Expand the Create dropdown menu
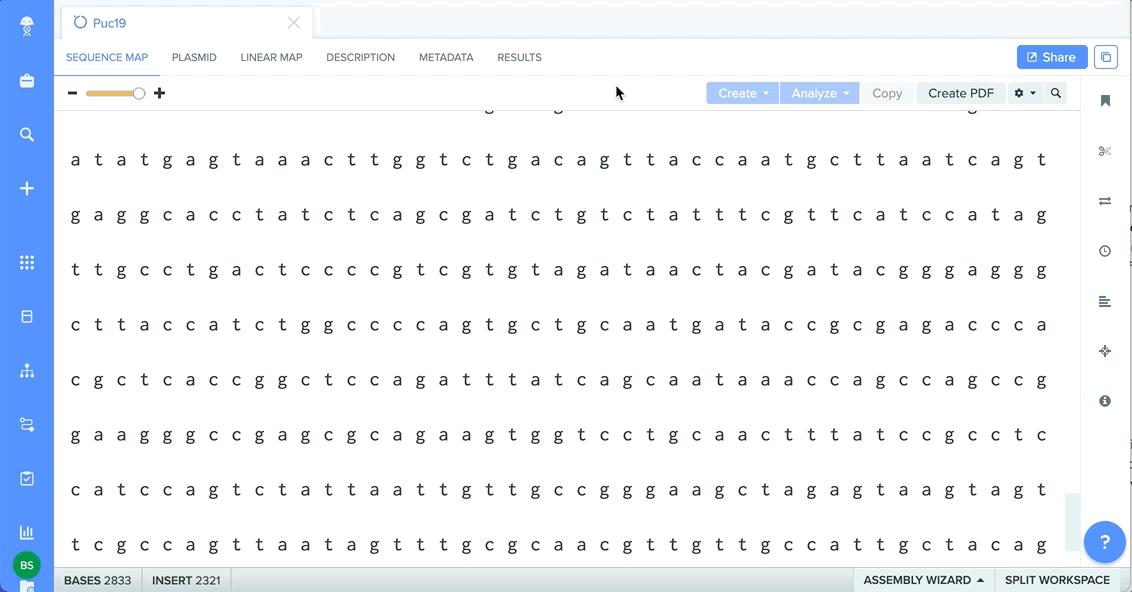The width and height of the screenshot is (1132, 592). click(x=743, y=93)
